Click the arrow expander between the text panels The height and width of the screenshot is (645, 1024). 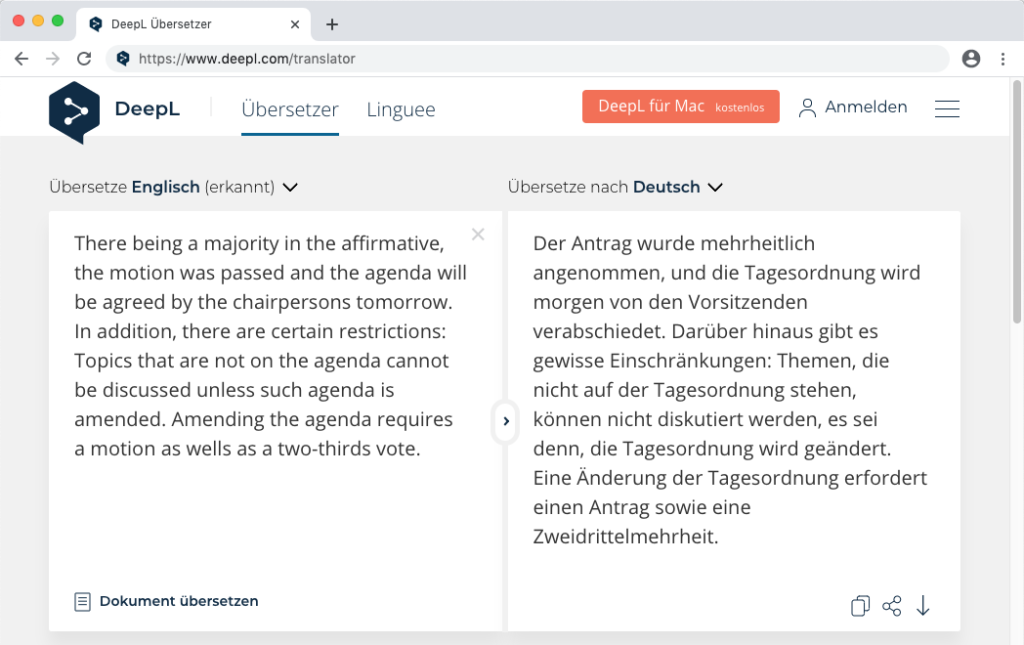[505, 421]
